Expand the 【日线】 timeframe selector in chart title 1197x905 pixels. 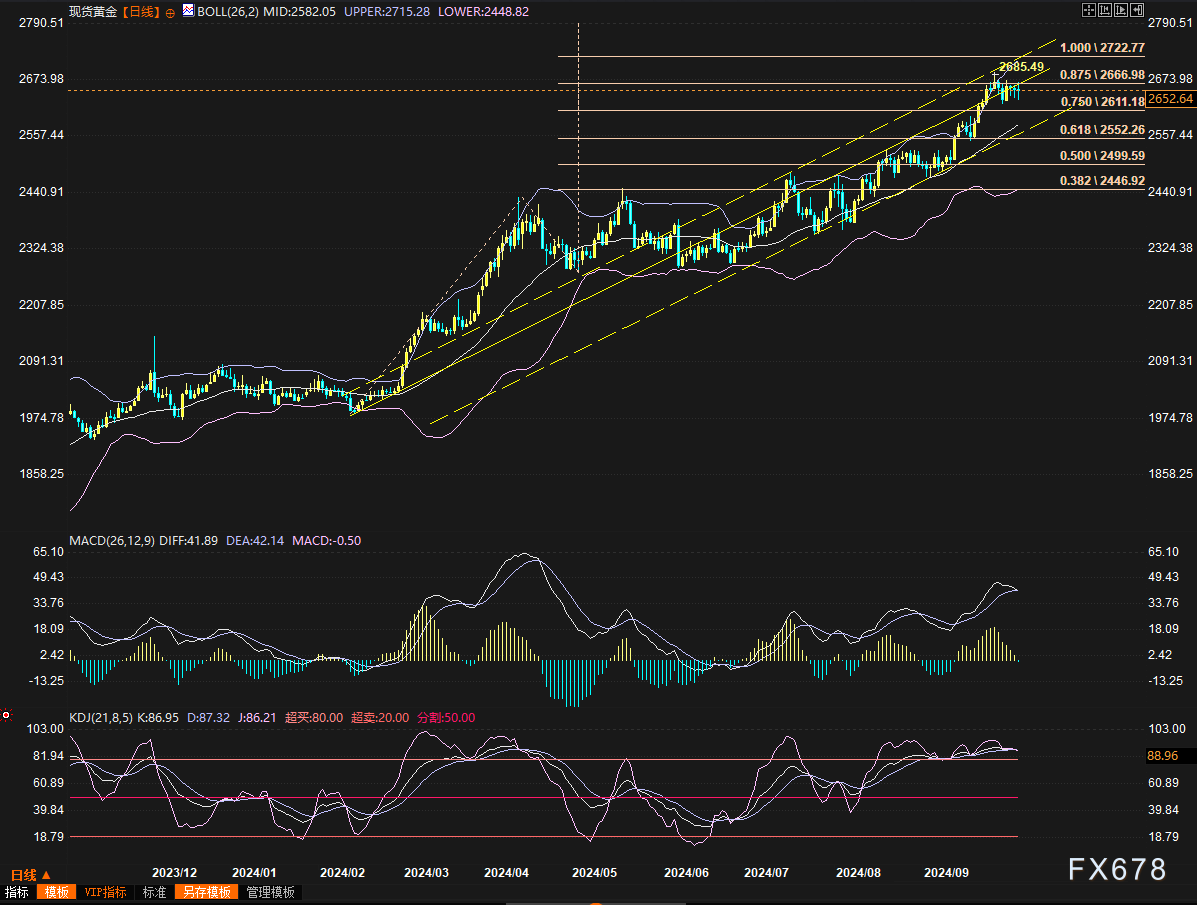(141, 12)
